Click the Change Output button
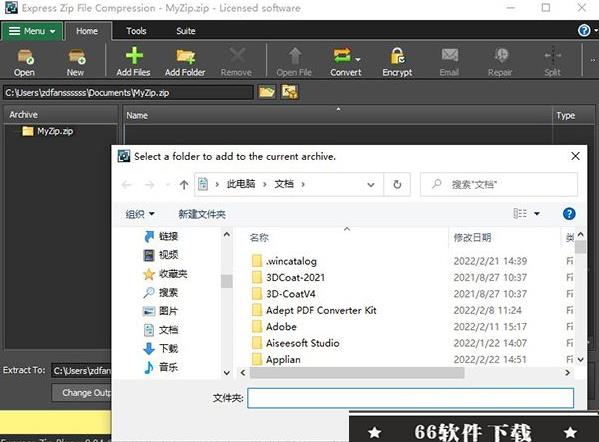 (82, 393)
